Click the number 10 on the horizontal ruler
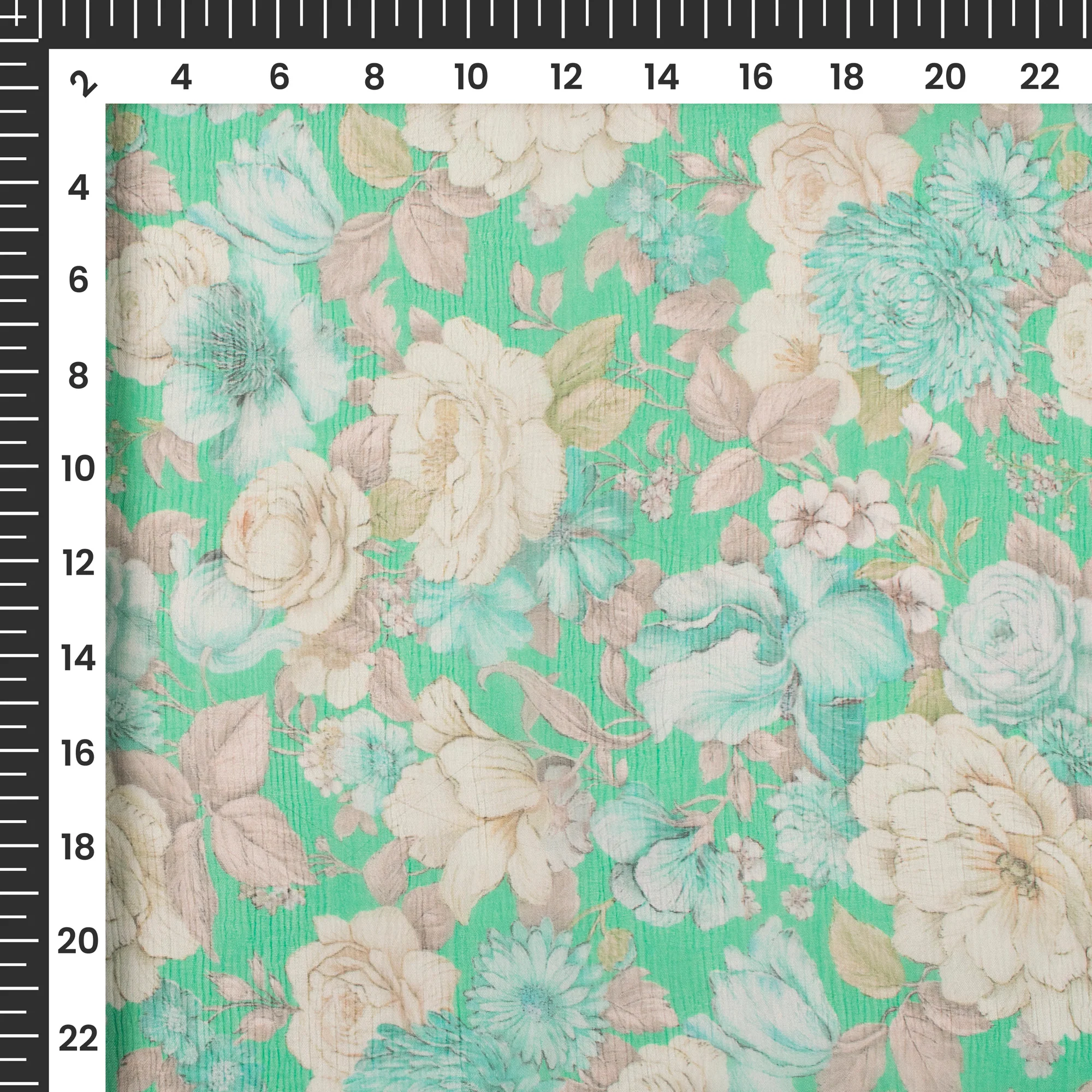The image size is (1092, 1092). (471, 77)
